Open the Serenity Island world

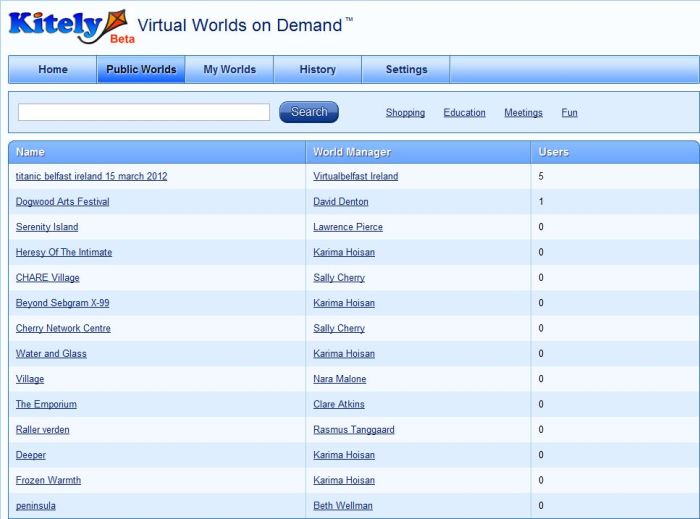click(47, 227)
